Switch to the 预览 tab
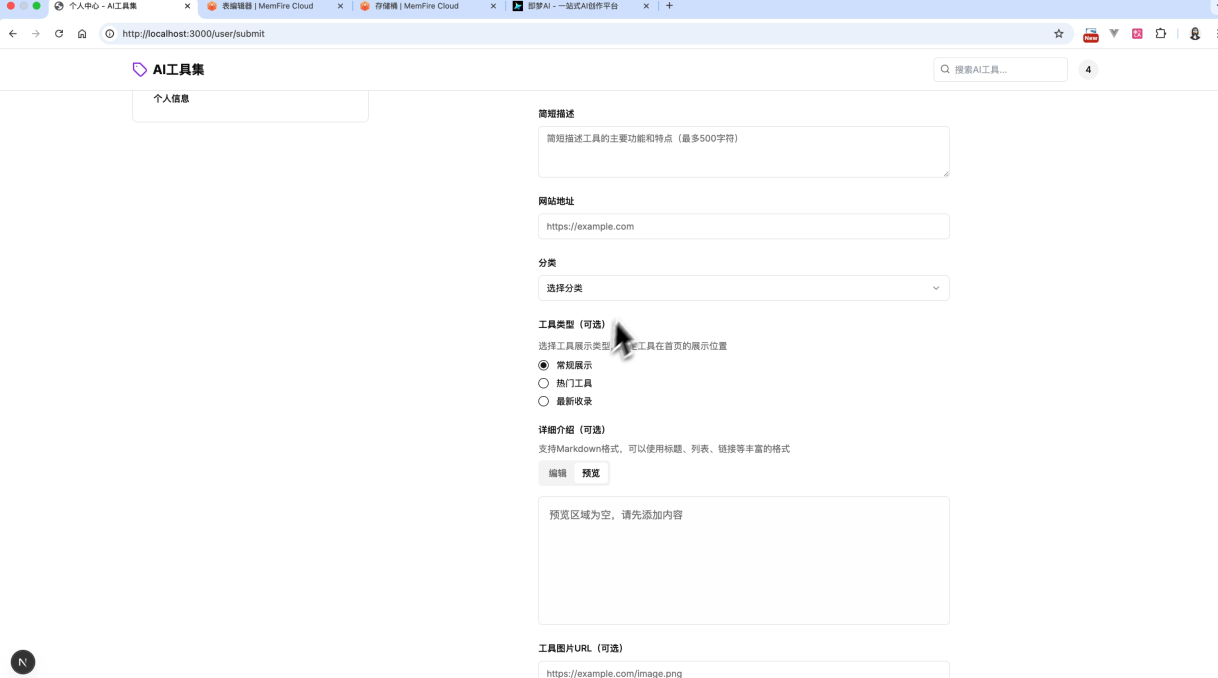This screenshot has height=678, width=1218. [591, 473]
